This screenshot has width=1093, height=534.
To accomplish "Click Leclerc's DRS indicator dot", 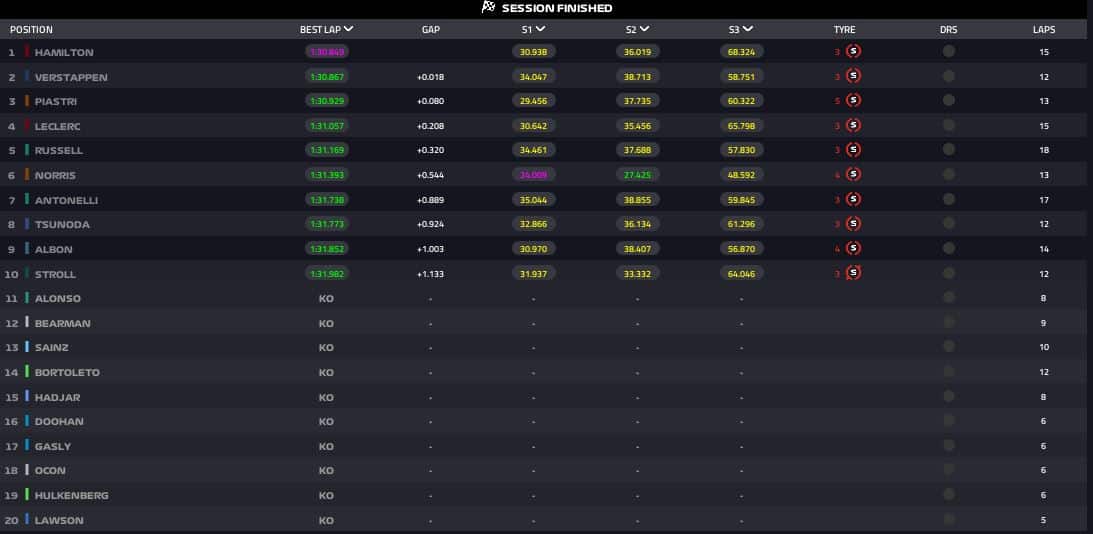I will point(949,125).
